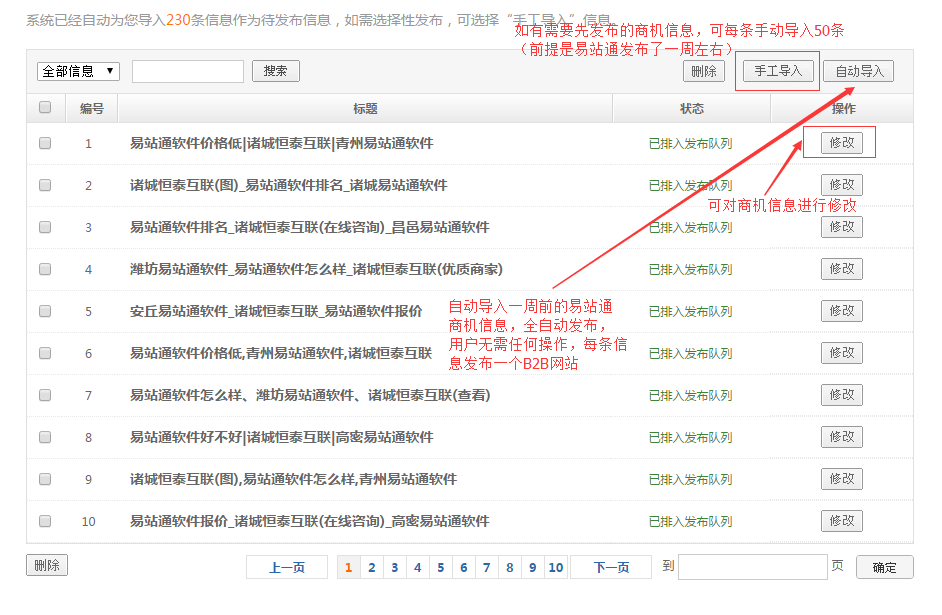Image resolution: width=942 pixels, height=615 pixels.
Task: Confirm page jump with 确定 button
Action: pos(884,567)
